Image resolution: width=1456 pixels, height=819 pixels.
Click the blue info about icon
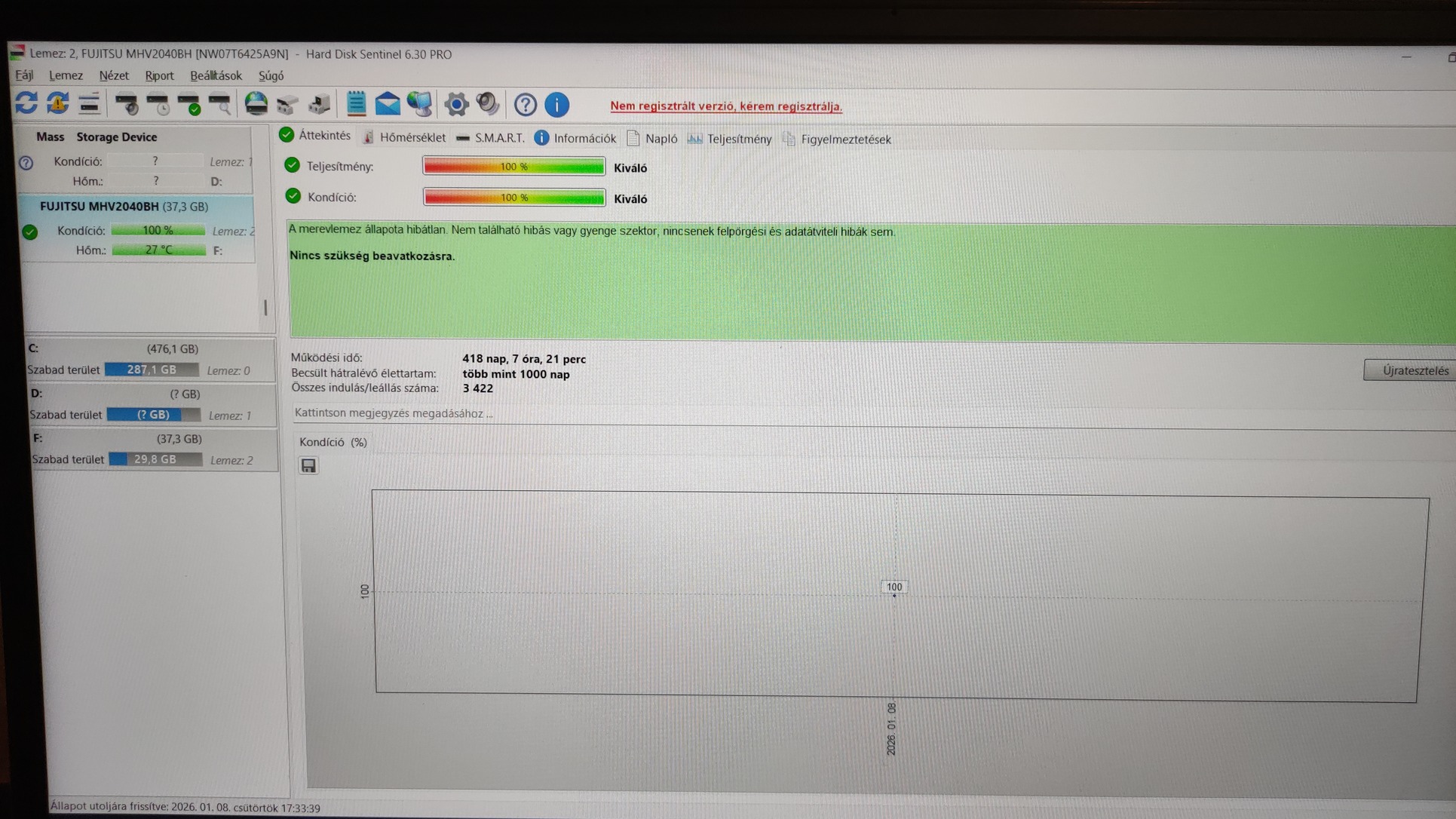[x=556, y=105]
